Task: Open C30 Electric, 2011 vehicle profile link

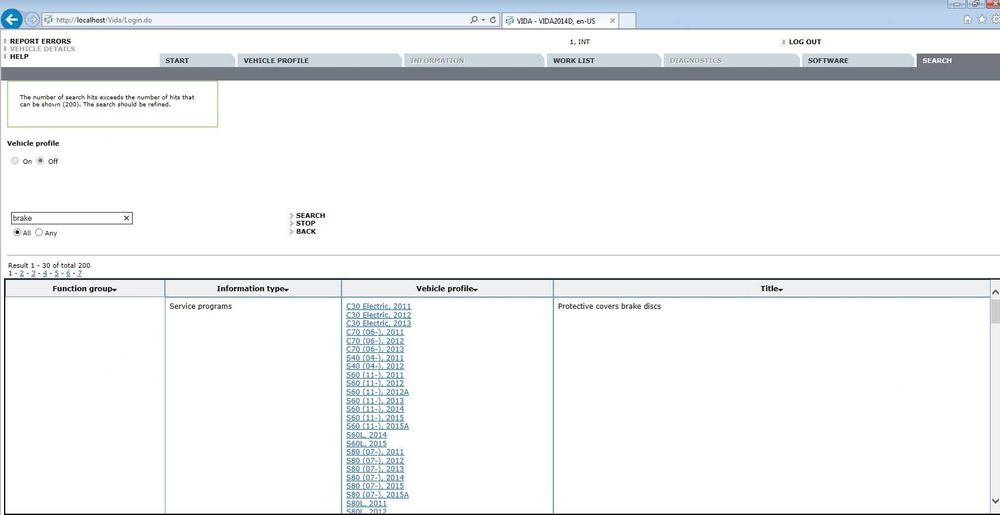Action: pos(379,307)
